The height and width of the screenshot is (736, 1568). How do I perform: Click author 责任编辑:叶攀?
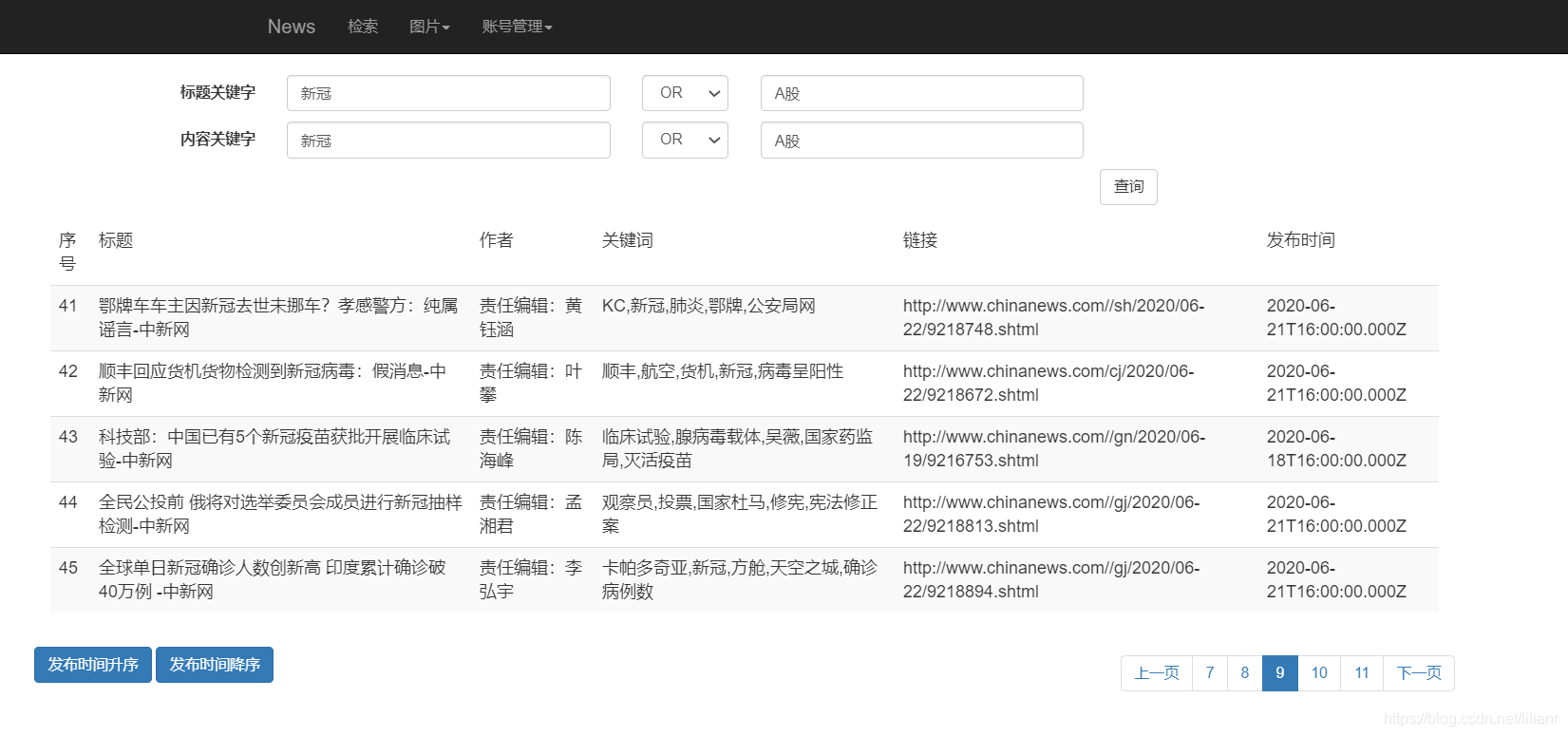tap(531, 384)
